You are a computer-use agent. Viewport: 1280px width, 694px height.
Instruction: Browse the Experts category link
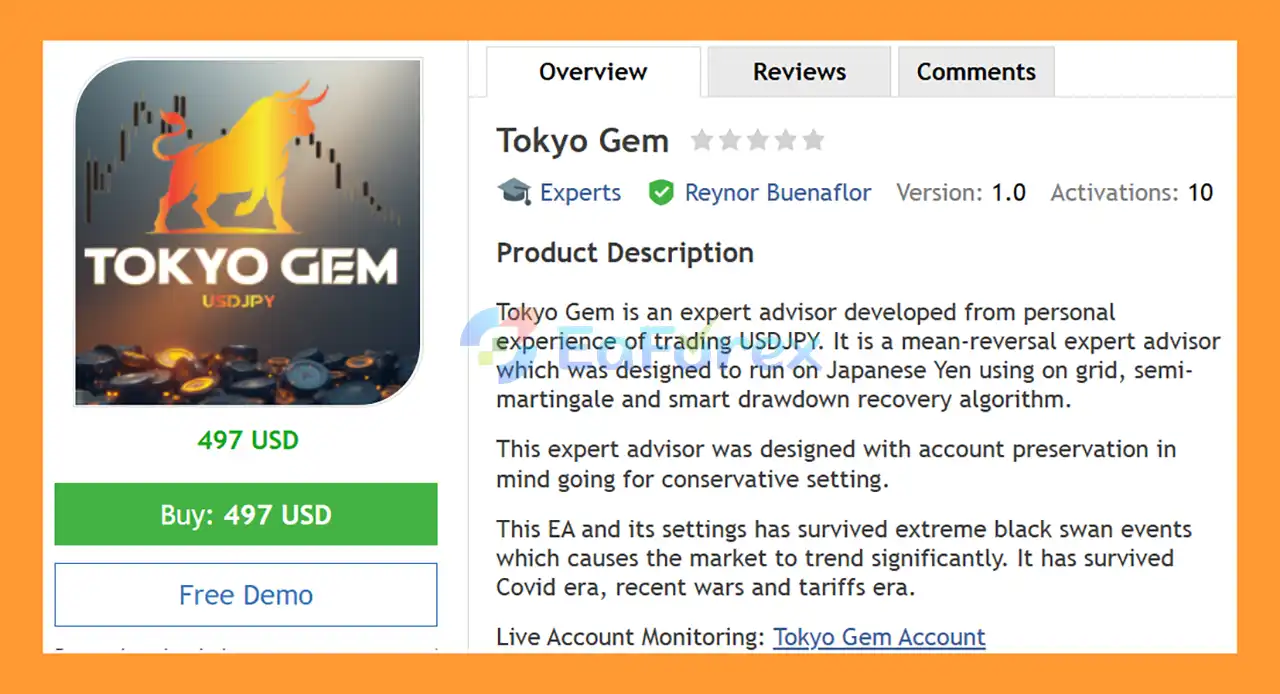[580, 192]
